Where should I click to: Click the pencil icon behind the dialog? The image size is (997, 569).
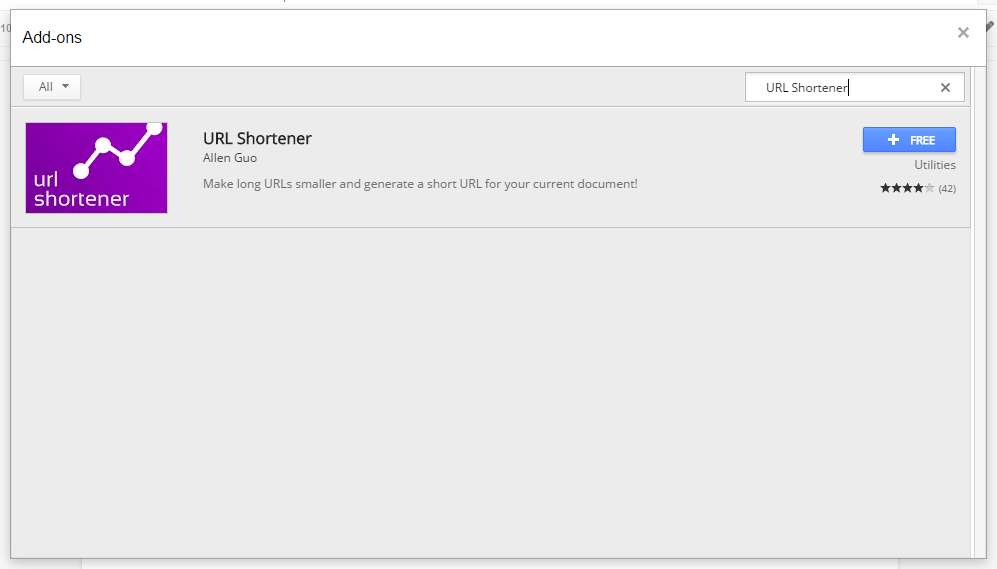[x=990, y=27]
